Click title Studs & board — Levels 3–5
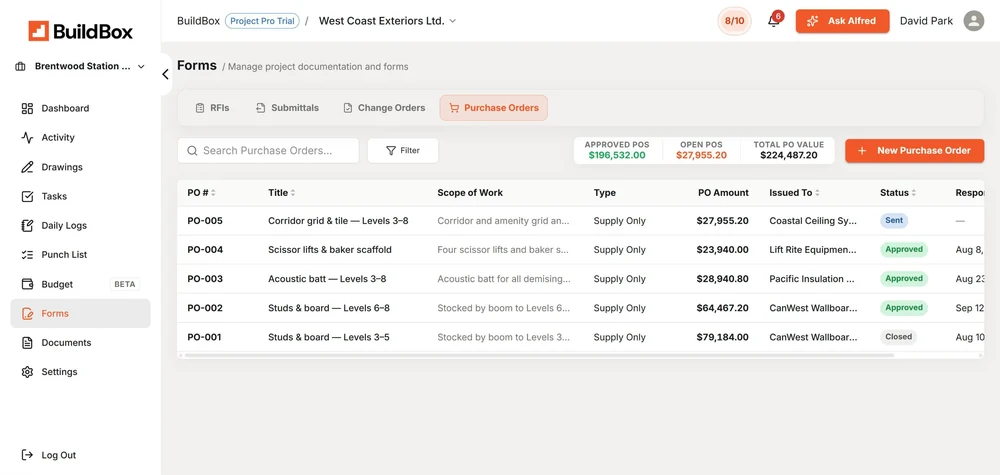The image size is (1000, 475). click(x=328, y=337)
